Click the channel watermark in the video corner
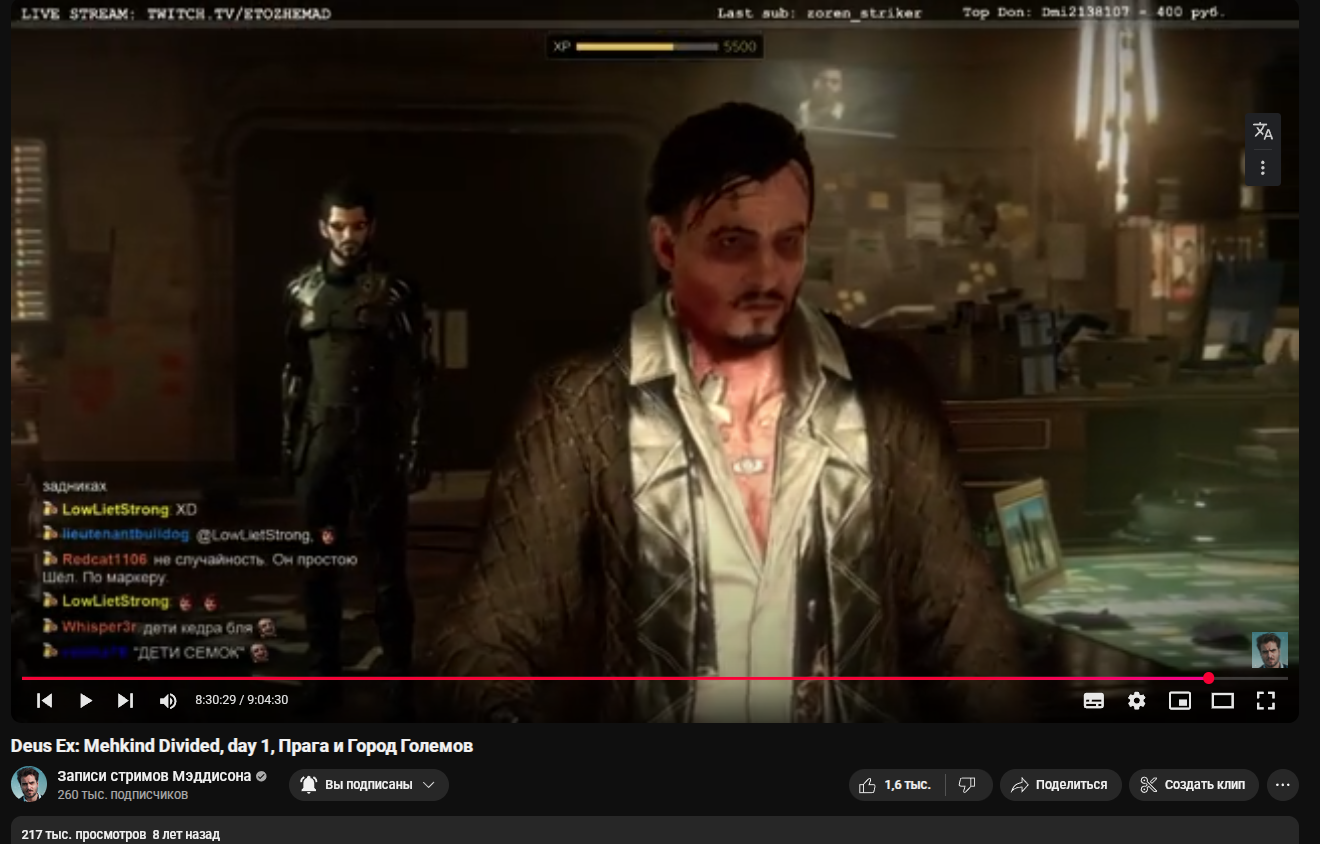The height and width of the screenshot is (844, 1320). (1270, 650)
